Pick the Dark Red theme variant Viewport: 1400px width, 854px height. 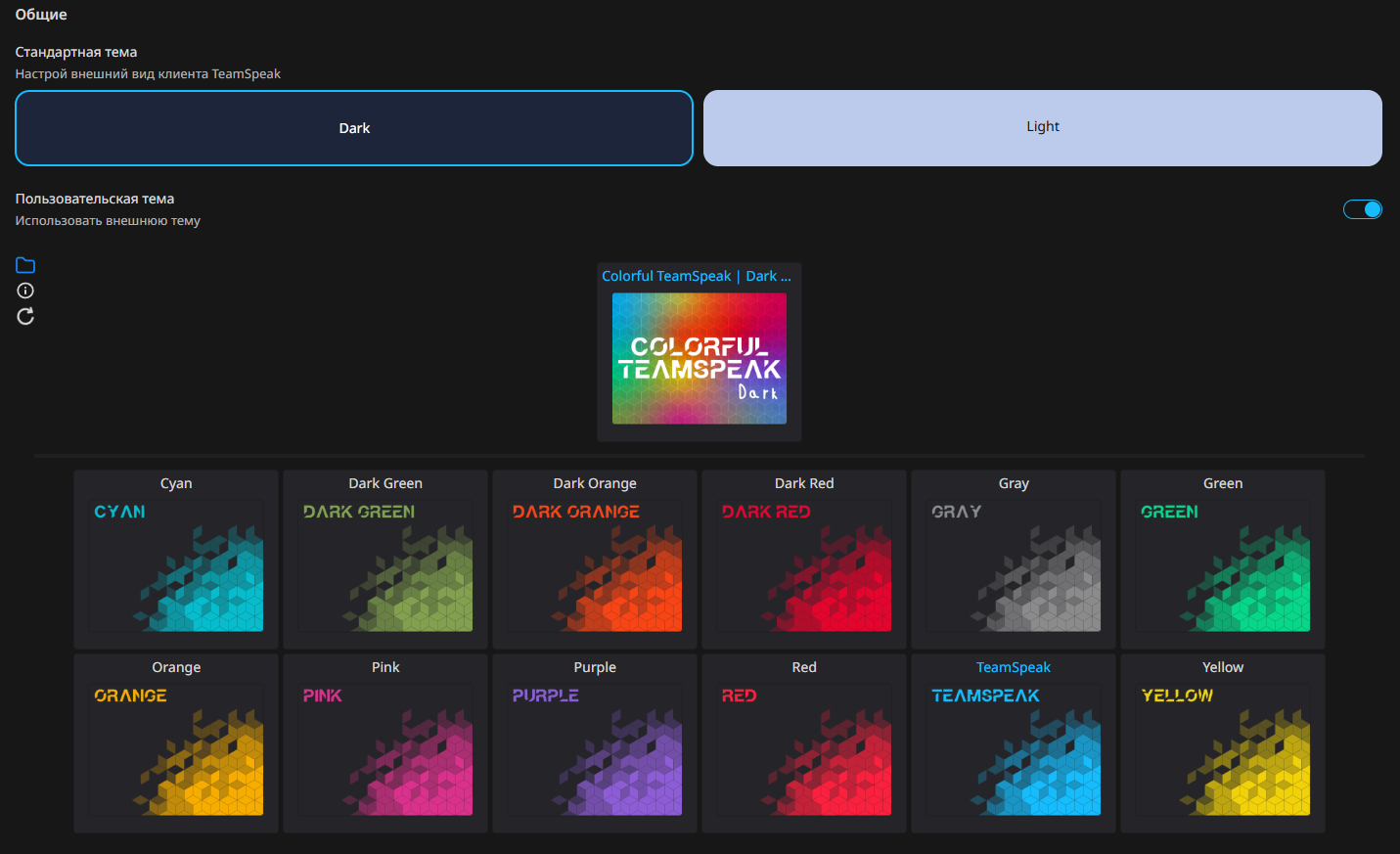[804, 560]
